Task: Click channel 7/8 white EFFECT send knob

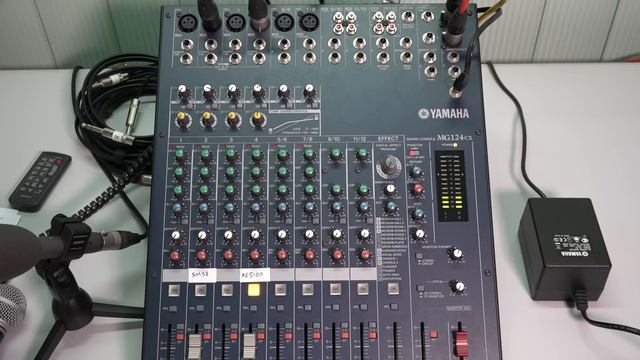Action: pyautogui.click(x=309, y=235)
